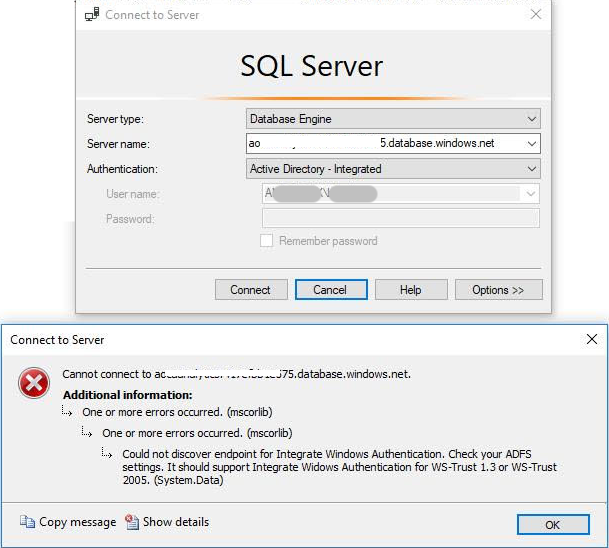Viewport: 609px width, 548px height.
Task: Click the 'Server name:' label
Action: 118,144
